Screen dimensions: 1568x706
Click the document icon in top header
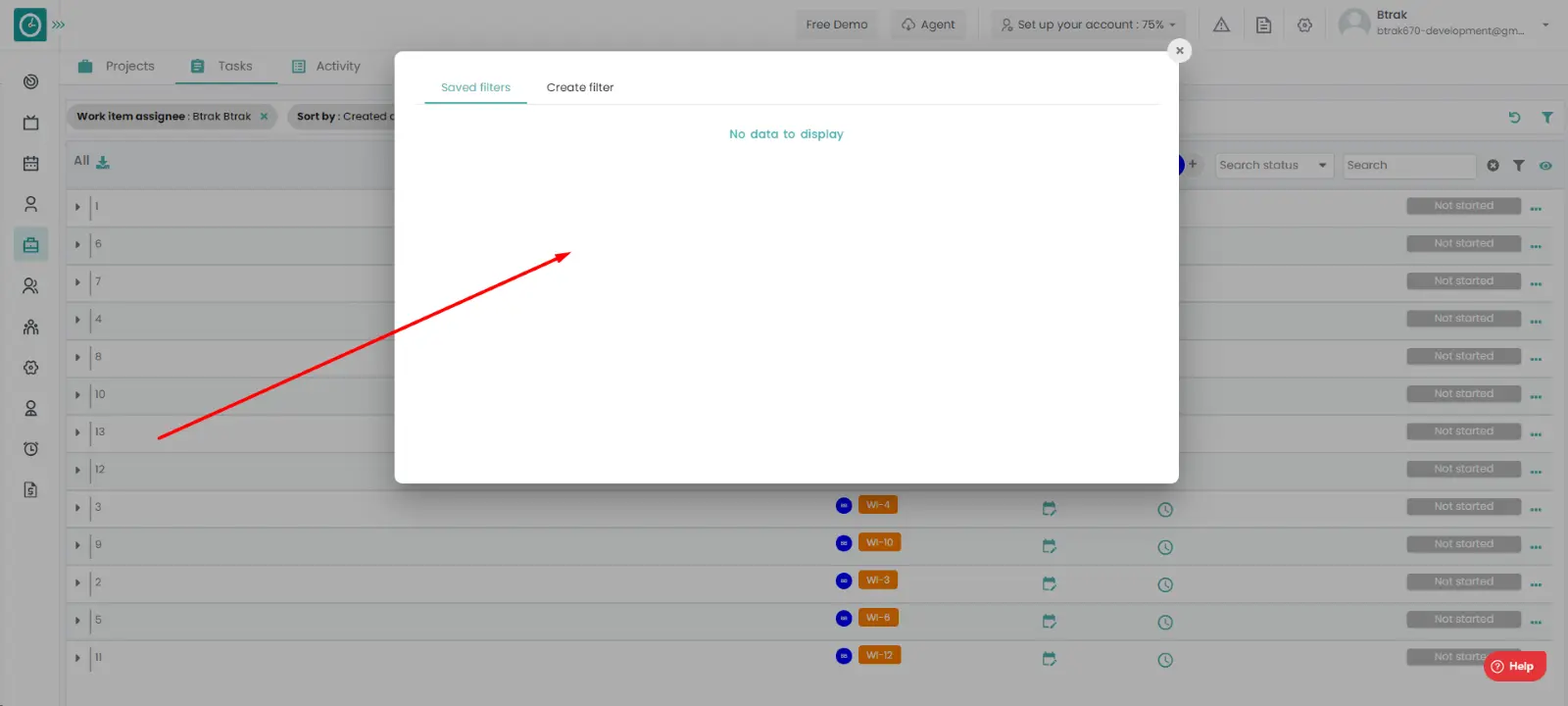point(1263,25)
